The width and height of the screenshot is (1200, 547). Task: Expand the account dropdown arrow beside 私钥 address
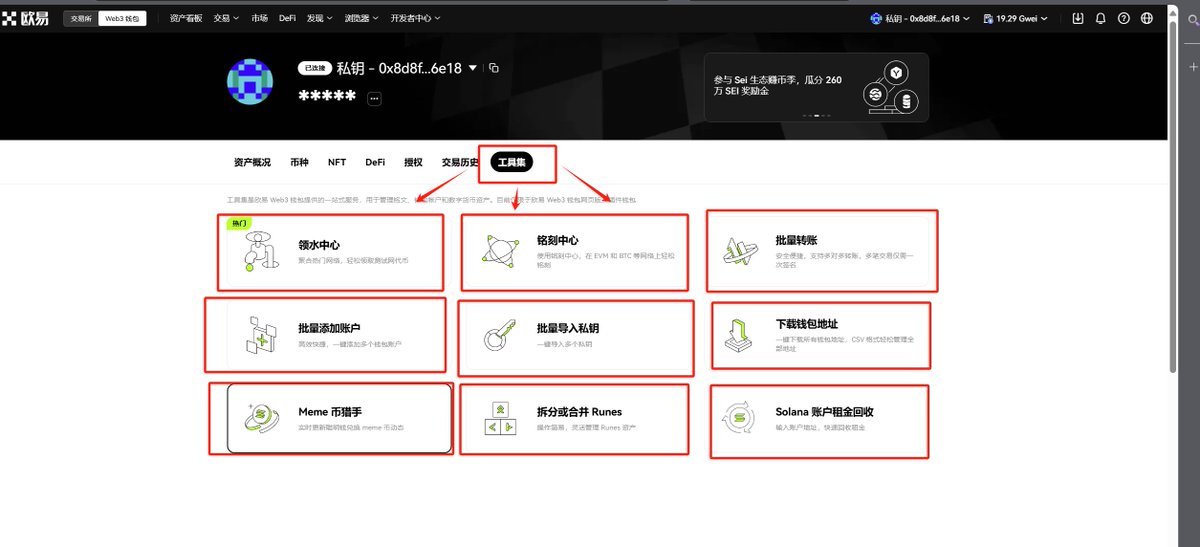472,68
